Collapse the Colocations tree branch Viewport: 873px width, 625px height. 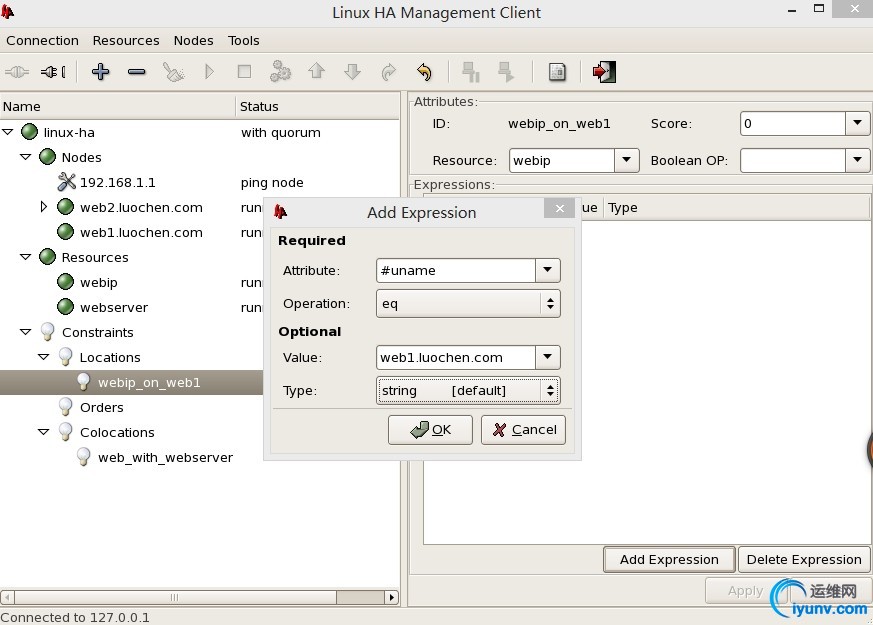click(43, 432)
